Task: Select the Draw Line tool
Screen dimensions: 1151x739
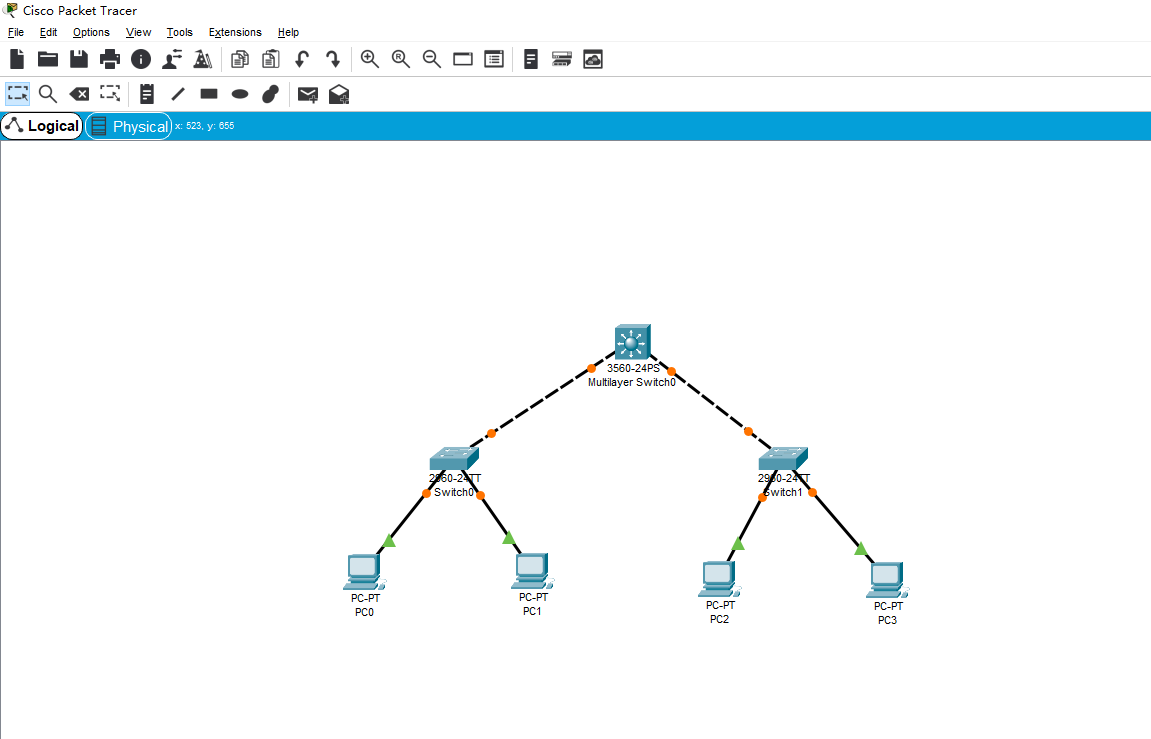Action: tap(178, 94)
